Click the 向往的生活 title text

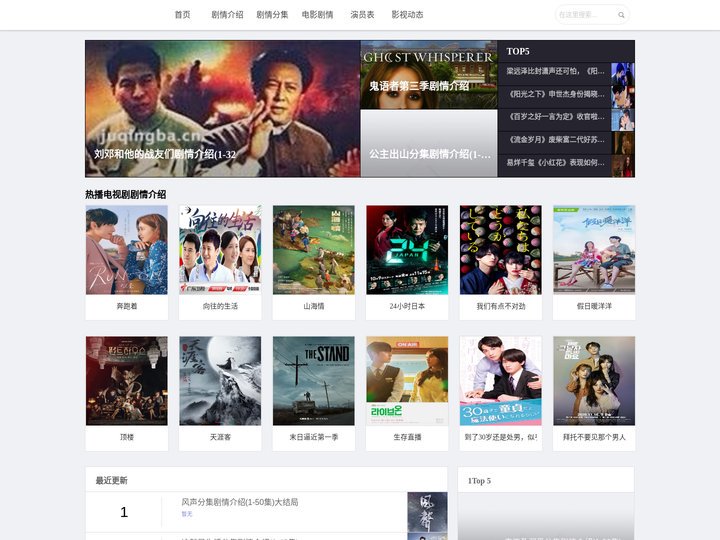coord(220,306)
